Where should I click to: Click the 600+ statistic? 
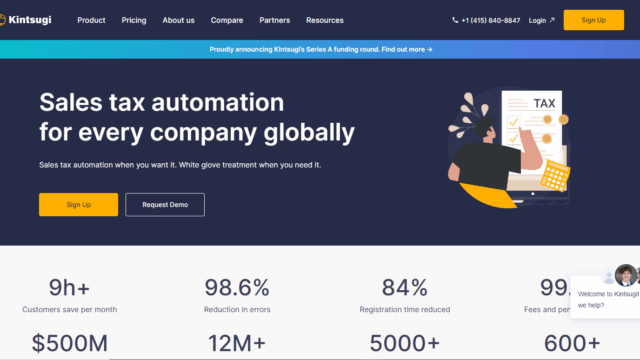click(572, 343)
